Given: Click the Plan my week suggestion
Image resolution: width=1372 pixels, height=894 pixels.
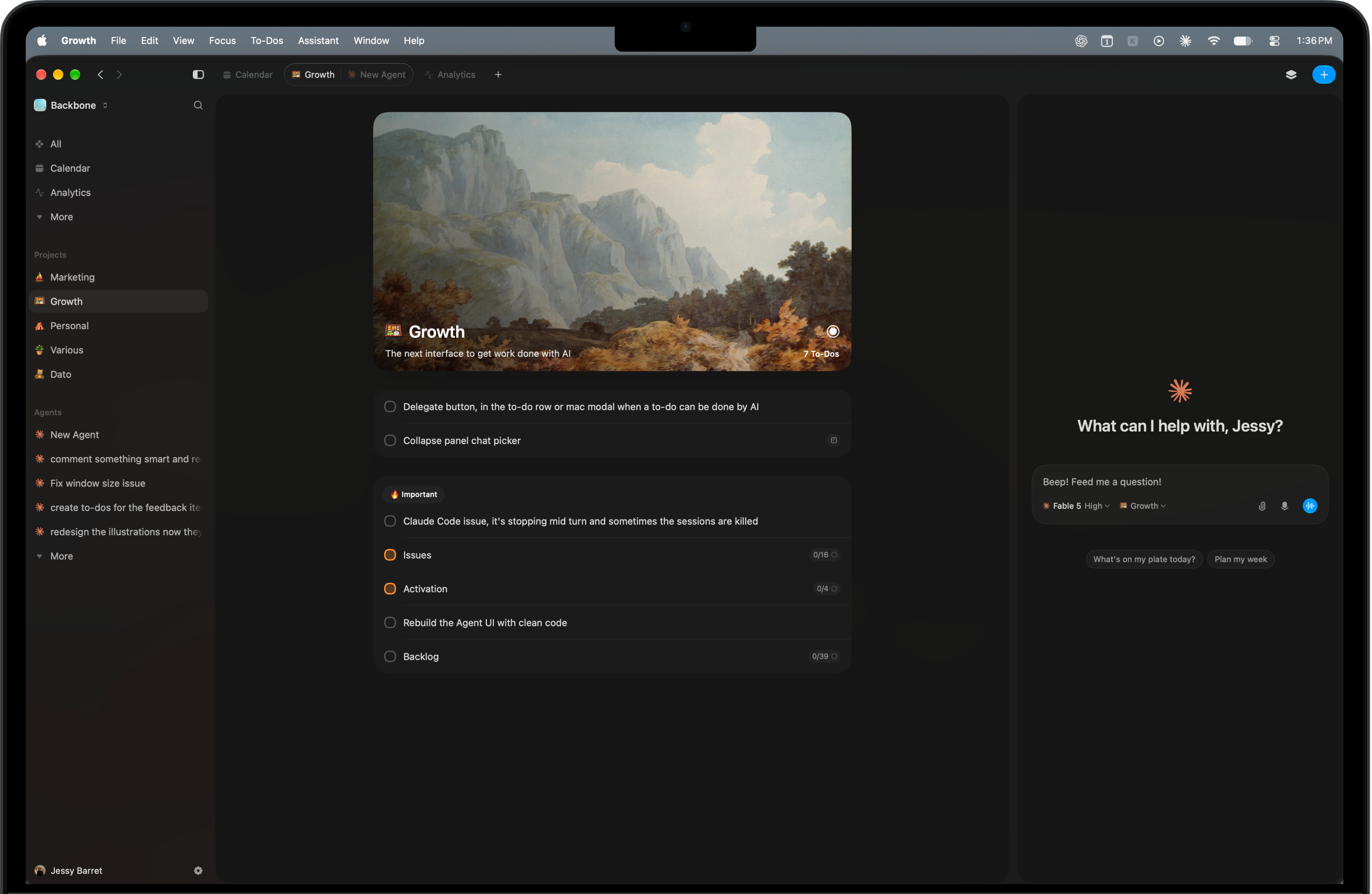Looking at the screenshot, I should tap(1241, 559).
